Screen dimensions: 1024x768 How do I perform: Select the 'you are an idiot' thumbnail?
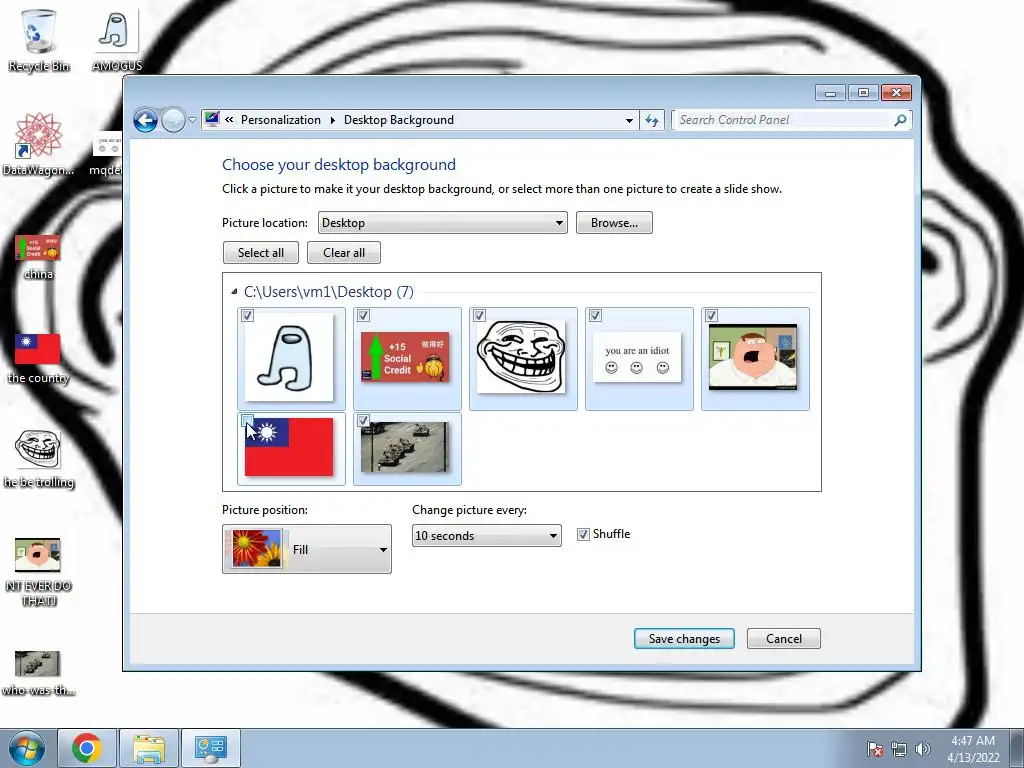click(x=637, y=357)
